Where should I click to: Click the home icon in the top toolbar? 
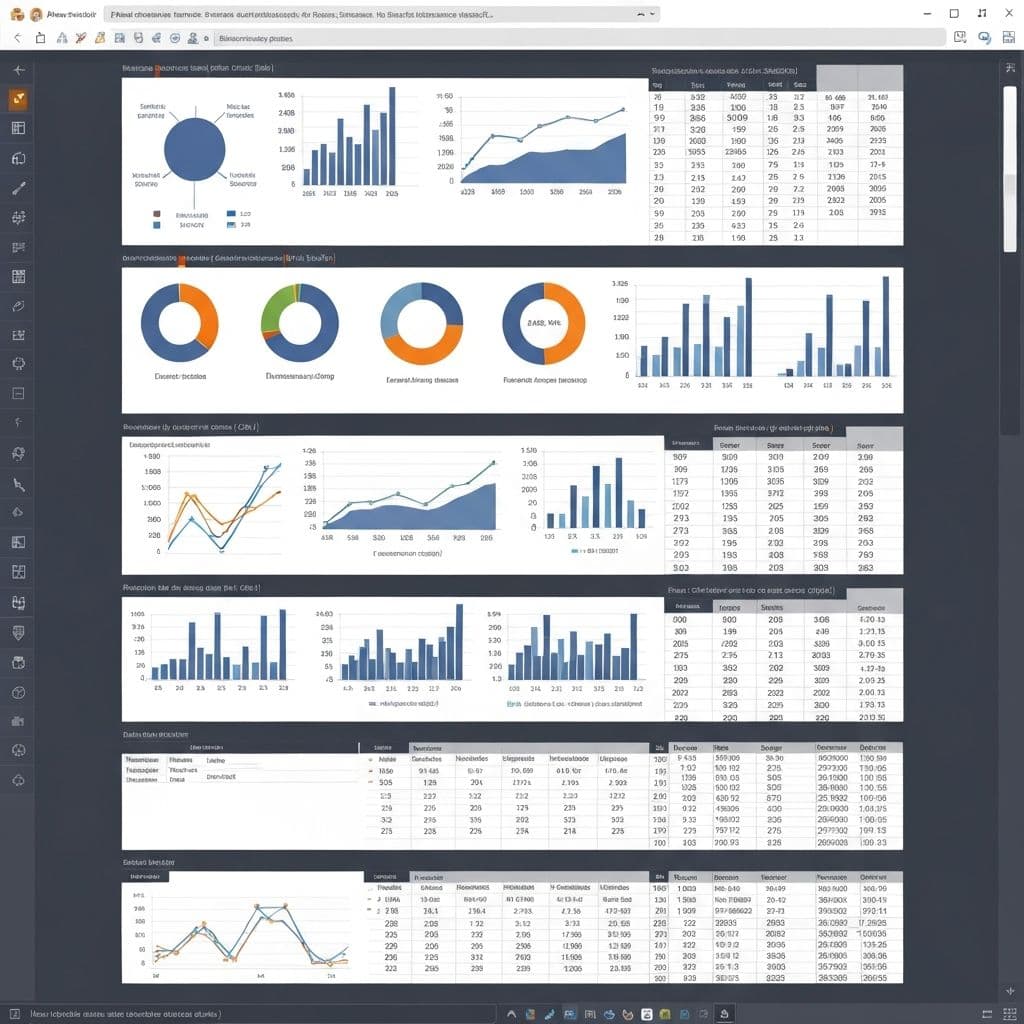(40, 37)
